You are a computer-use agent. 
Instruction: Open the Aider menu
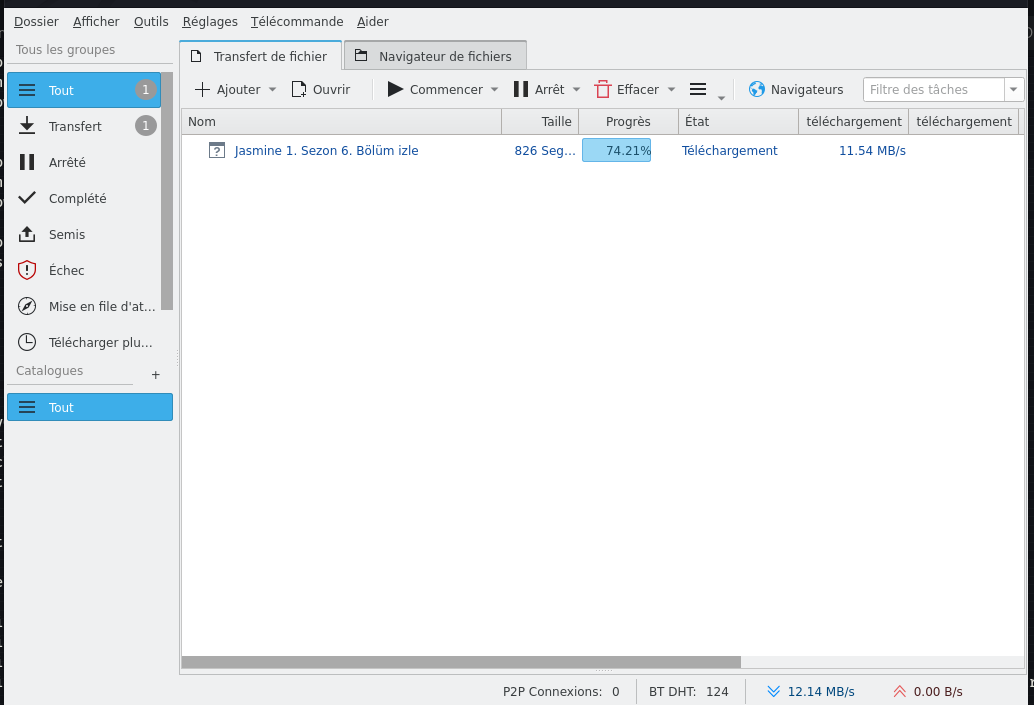373,21
